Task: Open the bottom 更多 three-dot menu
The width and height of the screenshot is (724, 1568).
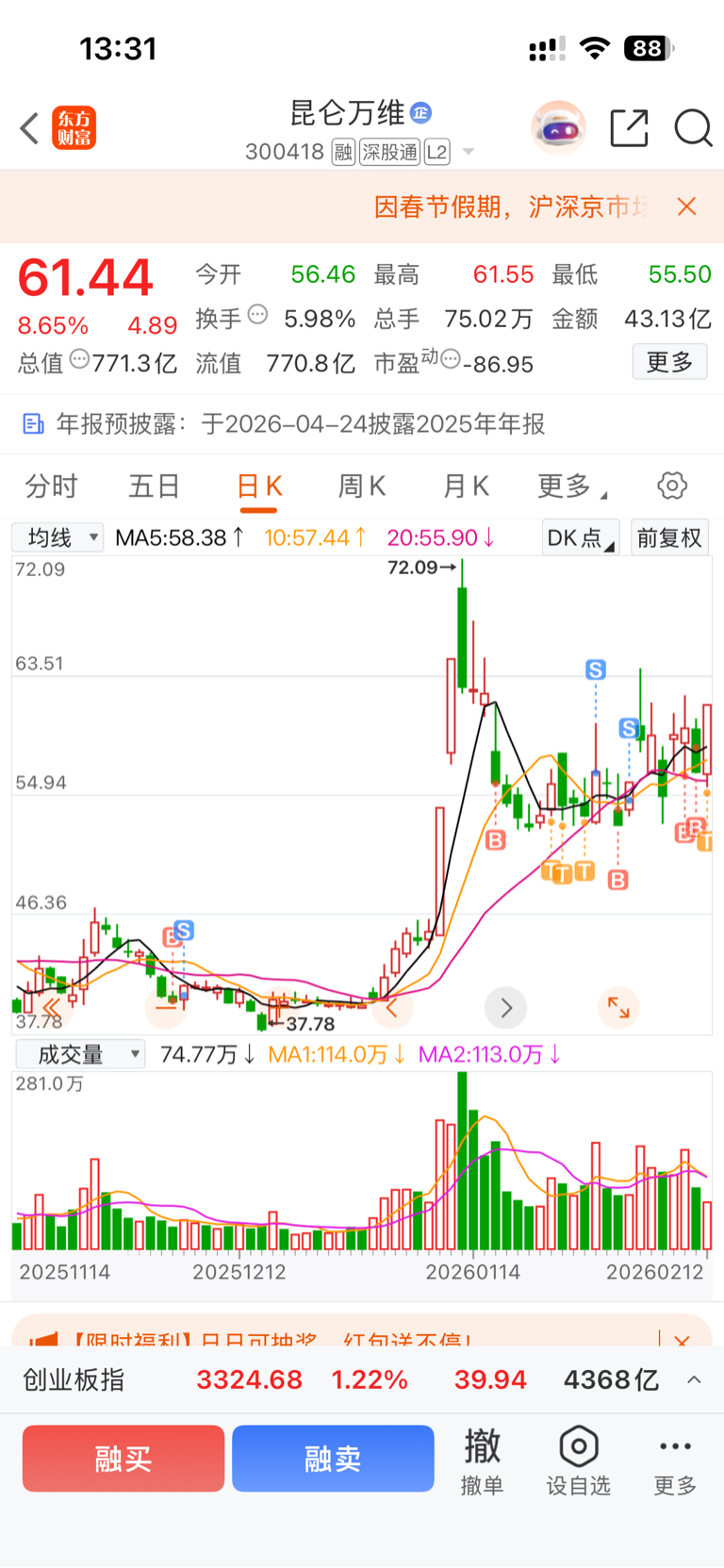Action: [x=675, y=1461]
